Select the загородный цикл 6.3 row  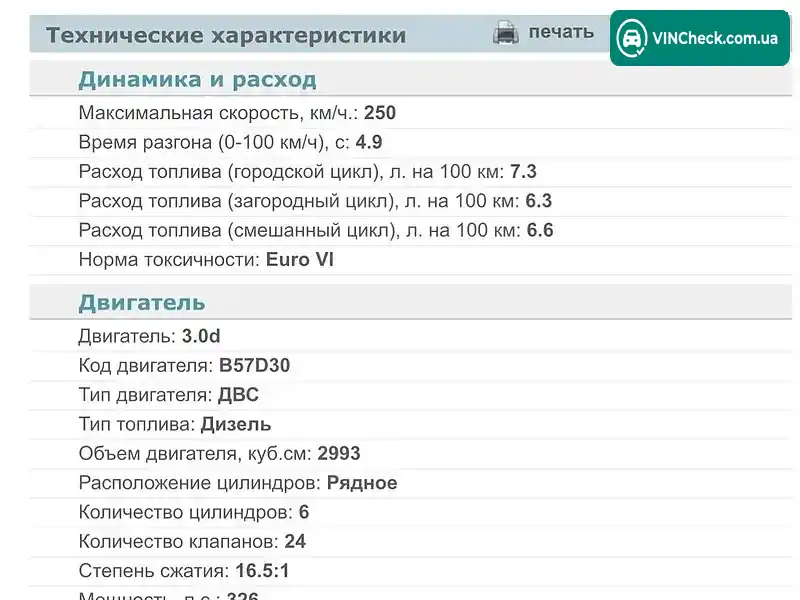[x=411, y=201]
